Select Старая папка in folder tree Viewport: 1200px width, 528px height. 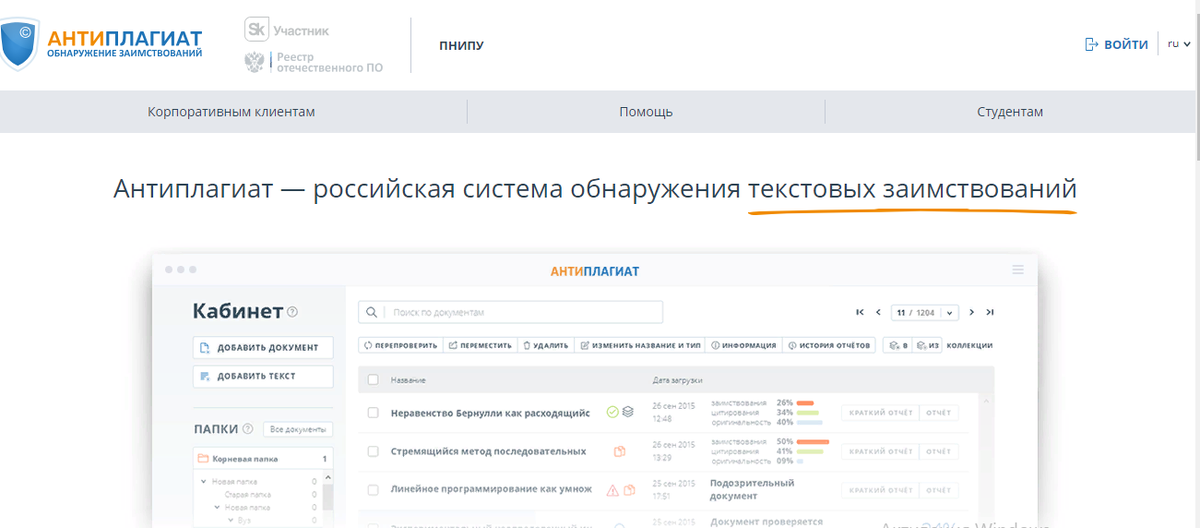(x=247, y=494)
